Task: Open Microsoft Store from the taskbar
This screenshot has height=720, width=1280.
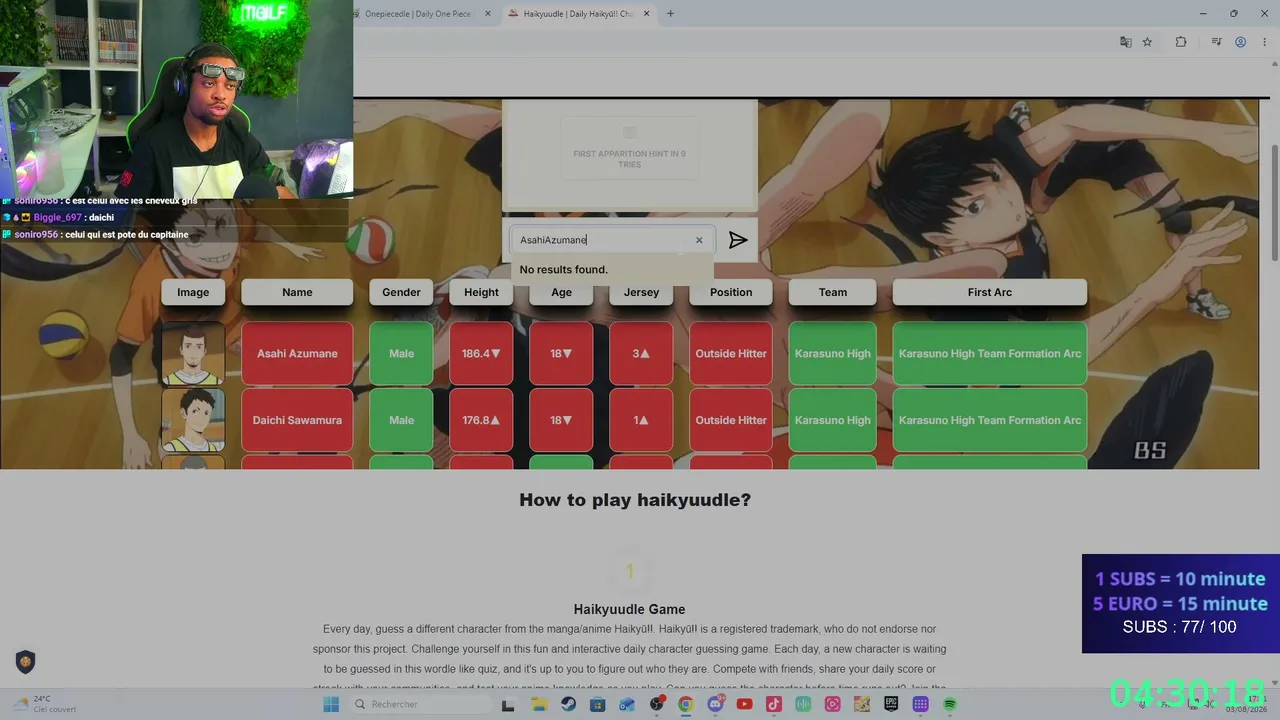Action: 597,704
